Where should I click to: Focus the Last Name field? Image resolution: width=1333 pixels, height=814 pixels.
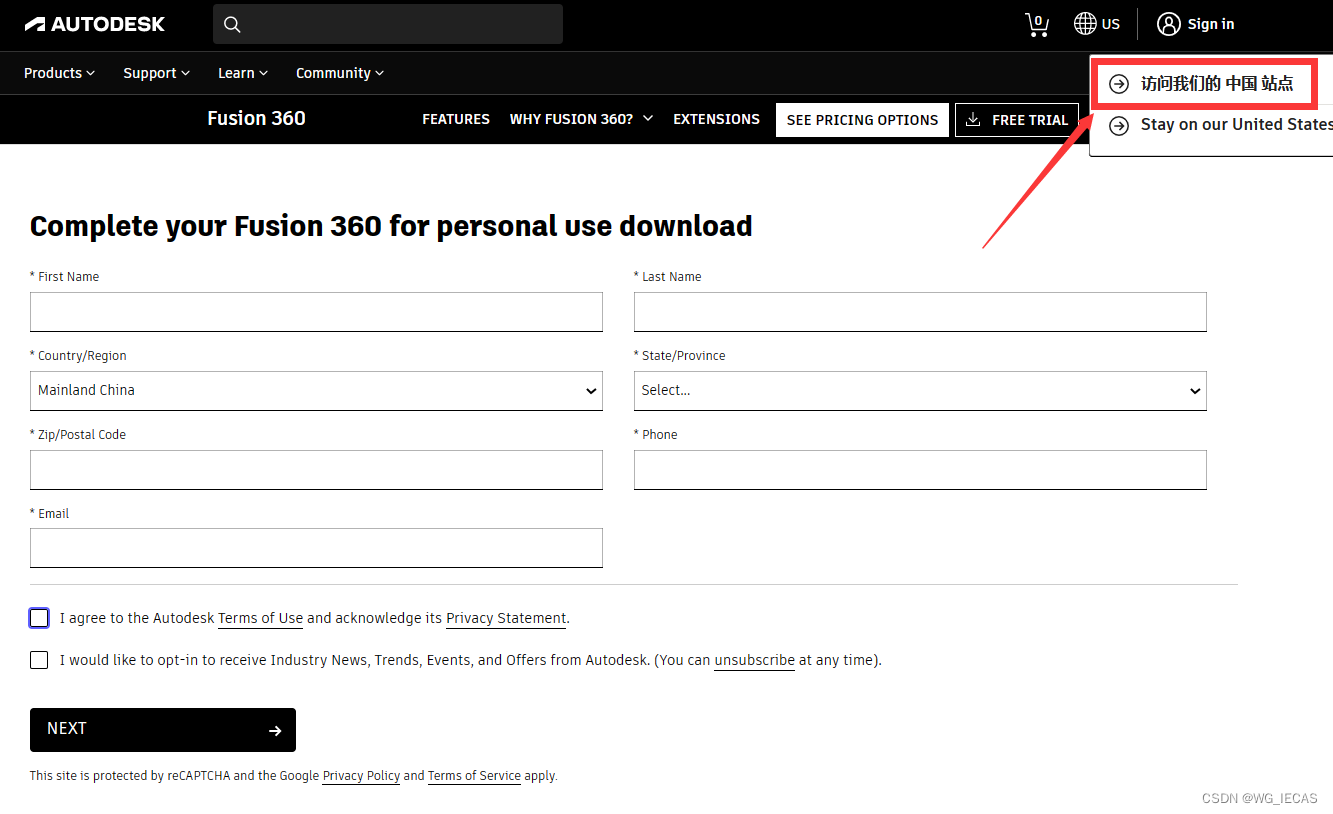(x=920, y=312)
